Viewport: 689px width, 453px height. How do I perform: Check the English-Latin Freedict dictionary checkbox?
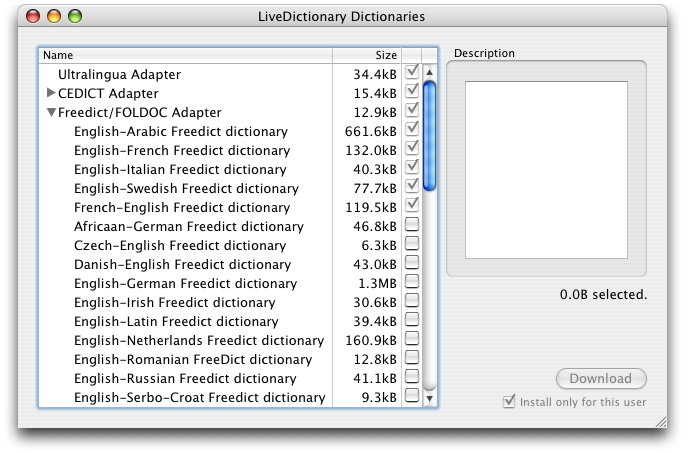click(x=412, y=319)
